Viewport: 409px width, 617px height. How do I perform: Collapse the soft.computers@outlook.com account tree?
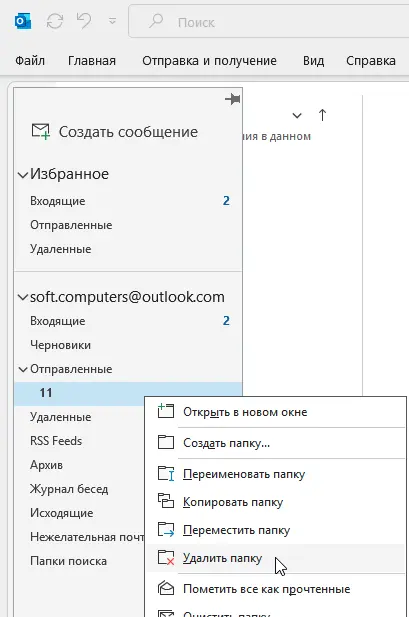pos(23,297)
